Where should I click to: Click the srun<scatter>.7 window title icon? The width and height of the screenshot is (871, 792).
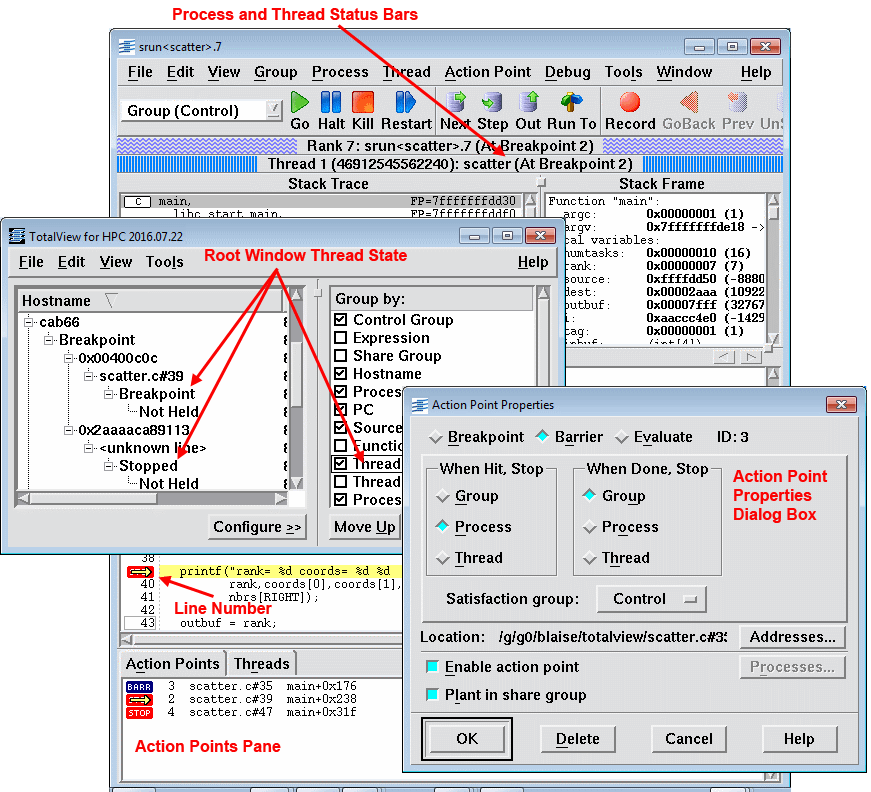point(127,47)
